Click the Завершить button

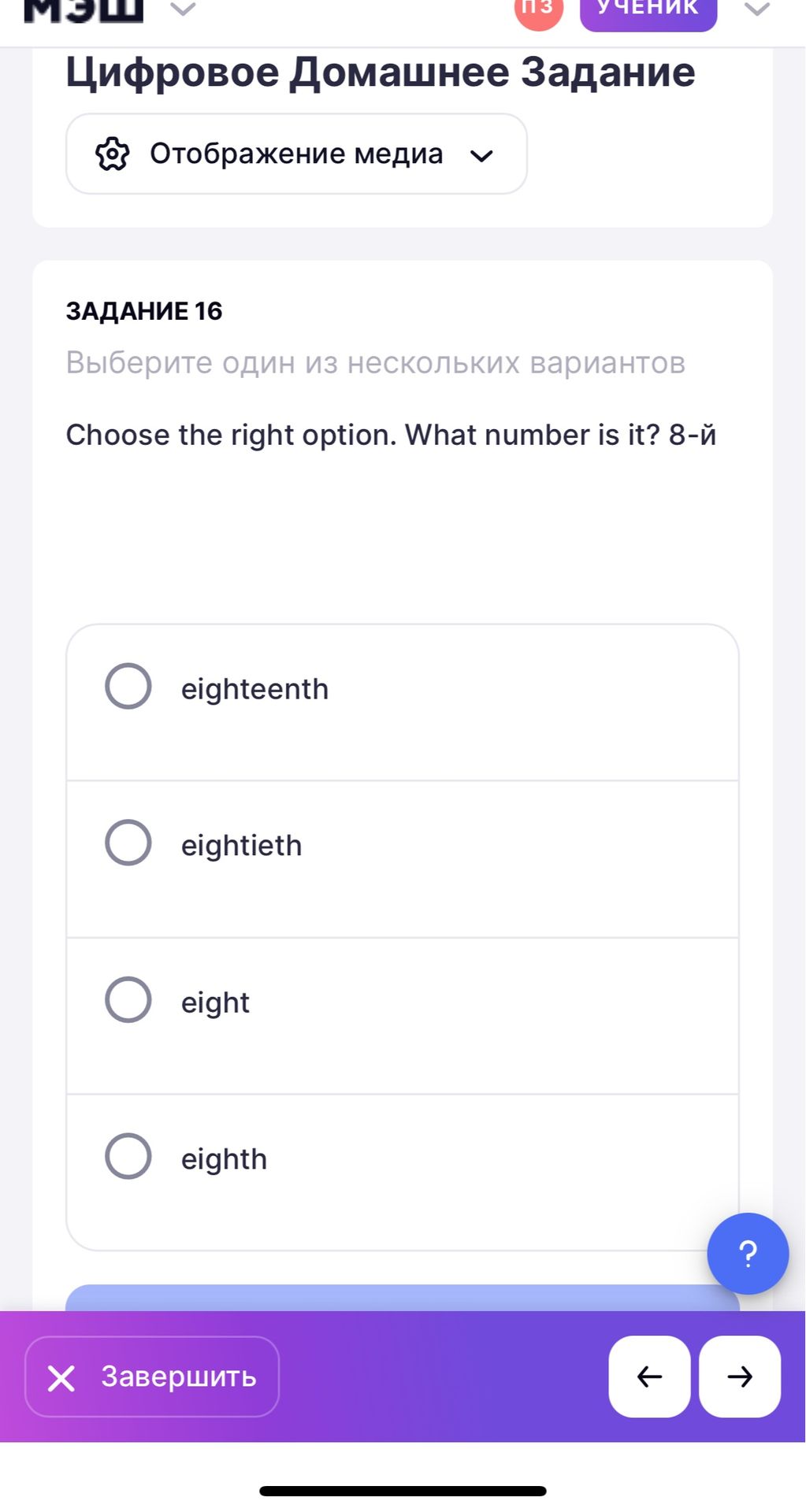(x=152, y=1377)
